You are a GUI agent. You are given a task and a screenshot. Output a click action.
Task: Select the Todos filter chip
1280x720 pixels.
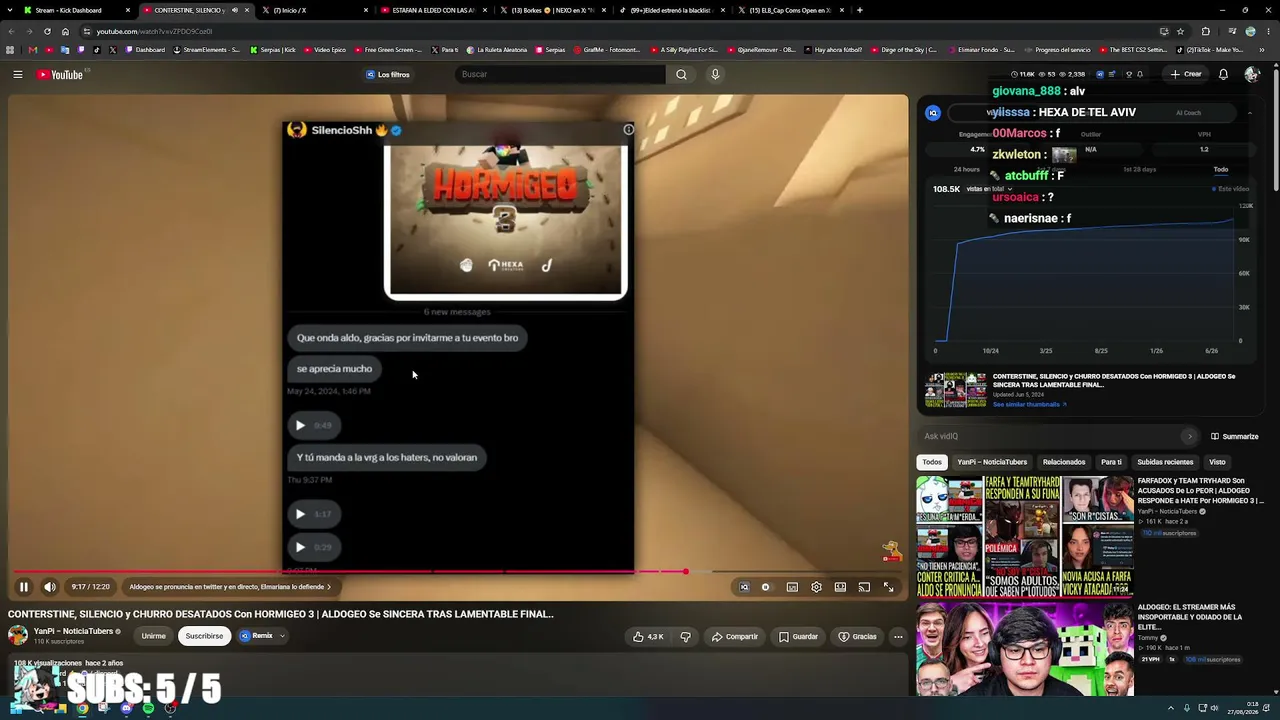pos(932,462)
